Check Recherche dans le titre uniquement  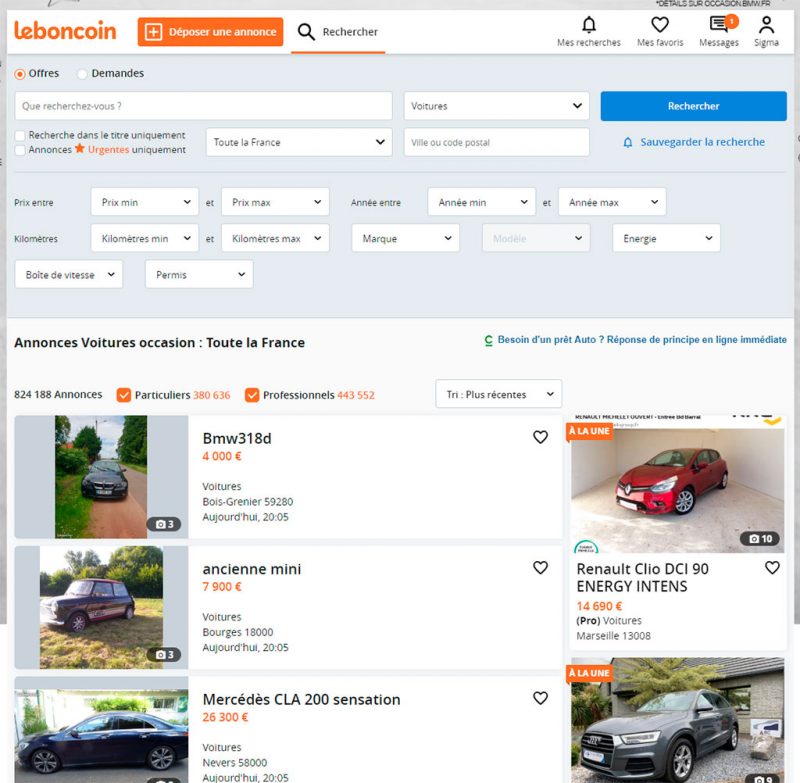[20, 136]
